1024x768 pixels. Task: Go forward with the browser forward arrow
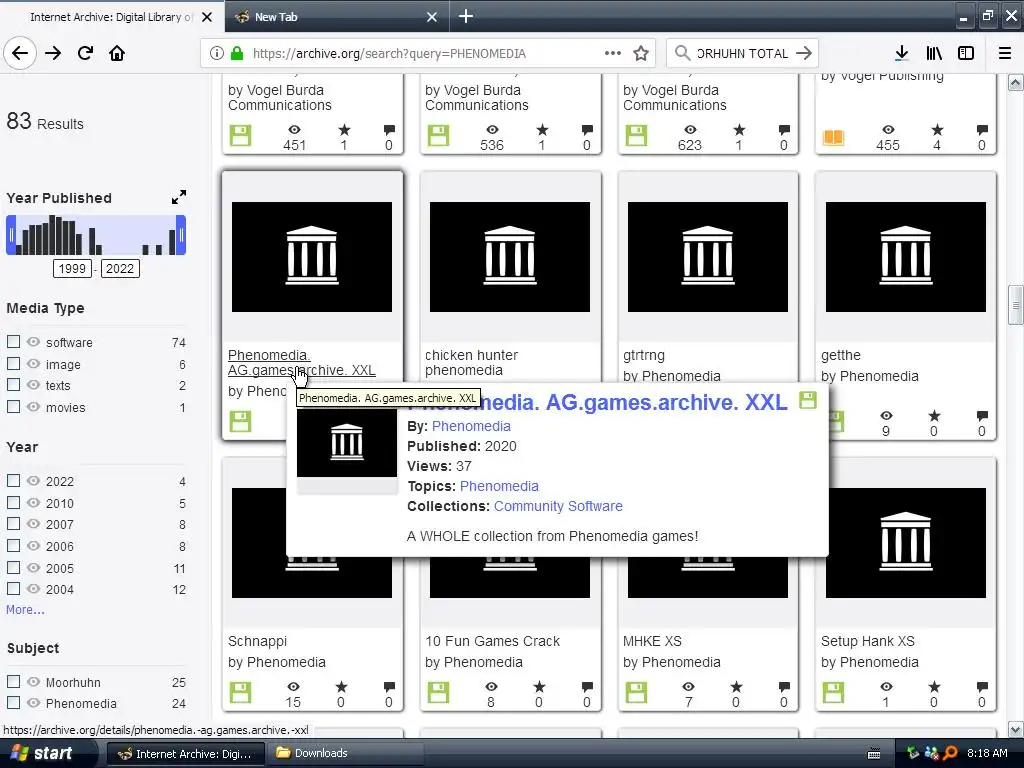click(x=53, y=53)
